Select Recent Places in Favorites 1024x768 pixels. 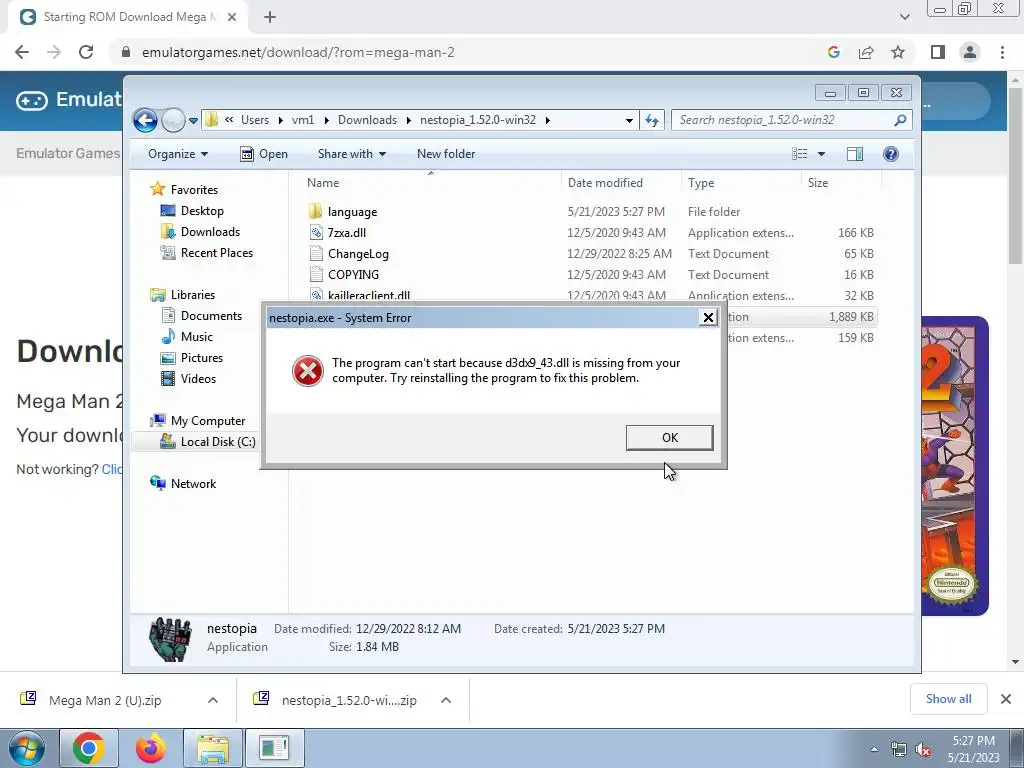coord(217,253)
